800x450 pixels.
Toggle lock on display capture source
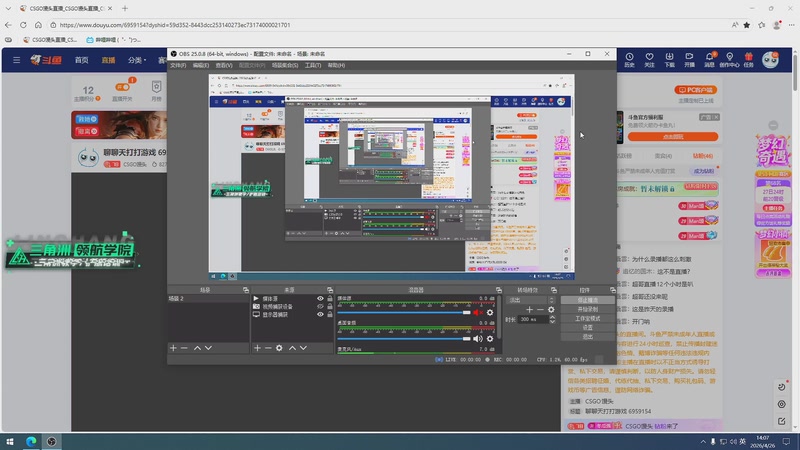tap(330, 315)
